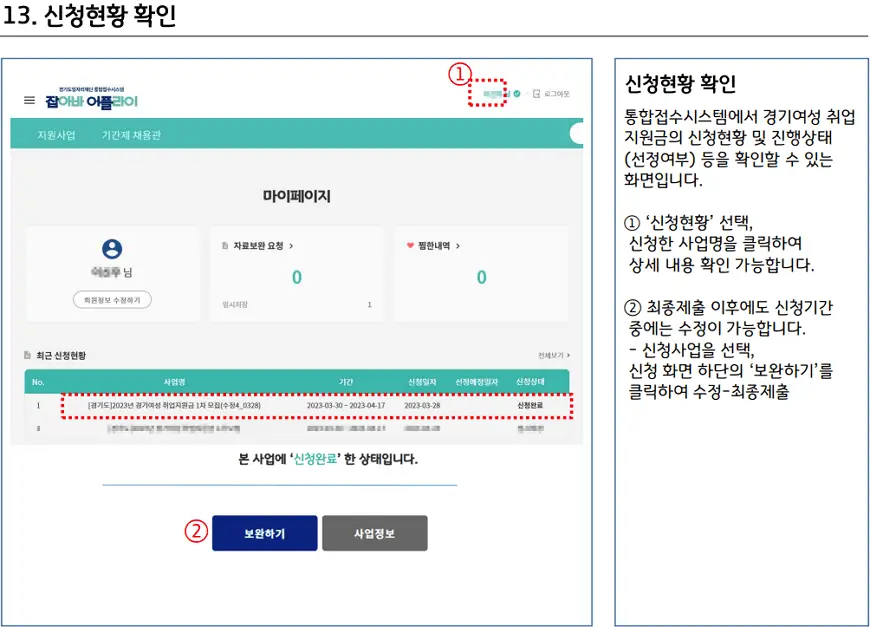
Task: Click the icon beside 최근 신청현황
Action: [28, 355]
